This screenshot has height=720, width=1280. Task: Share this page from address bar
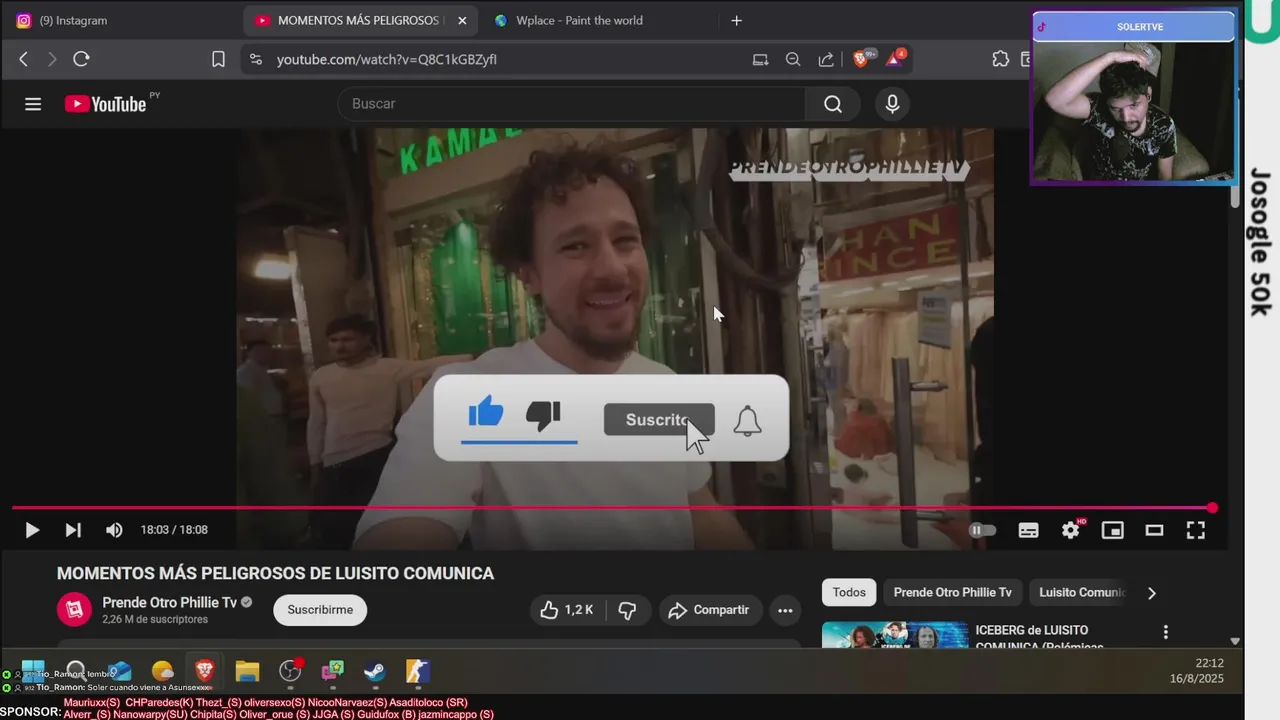pos(826,59)
